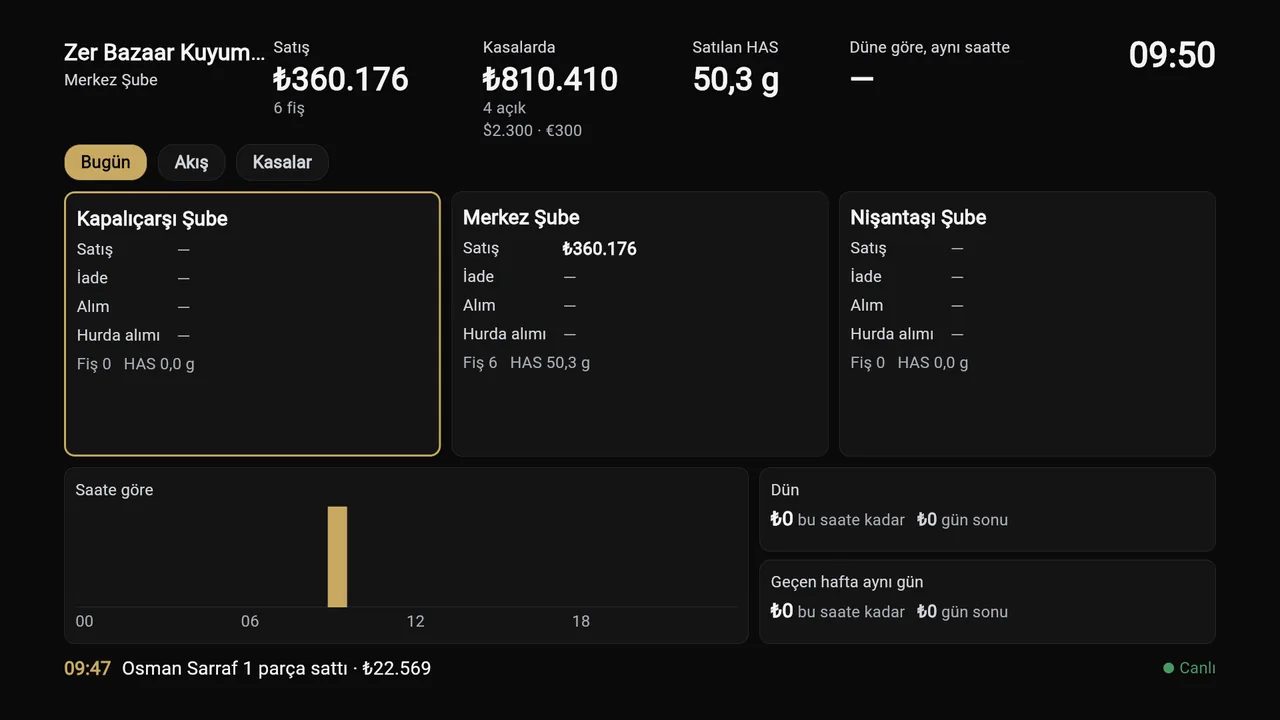Select the Kapalıçarşı Şube card heading

pyautogui.click(x=152, y=219)
